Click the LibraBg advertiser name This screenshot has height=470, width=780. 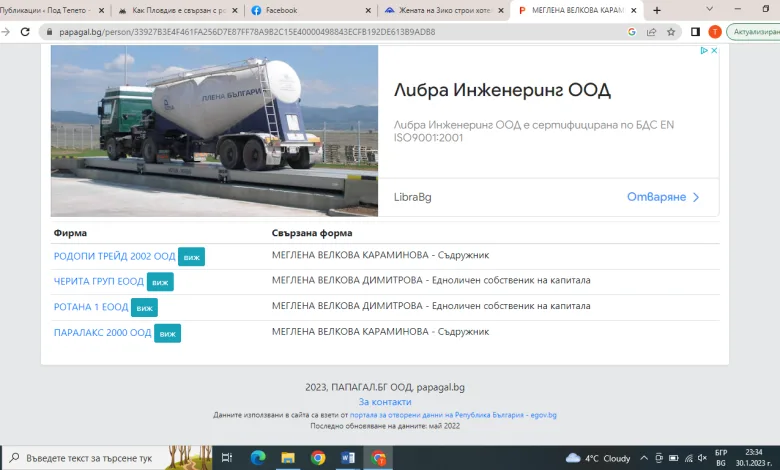(412, 197)
